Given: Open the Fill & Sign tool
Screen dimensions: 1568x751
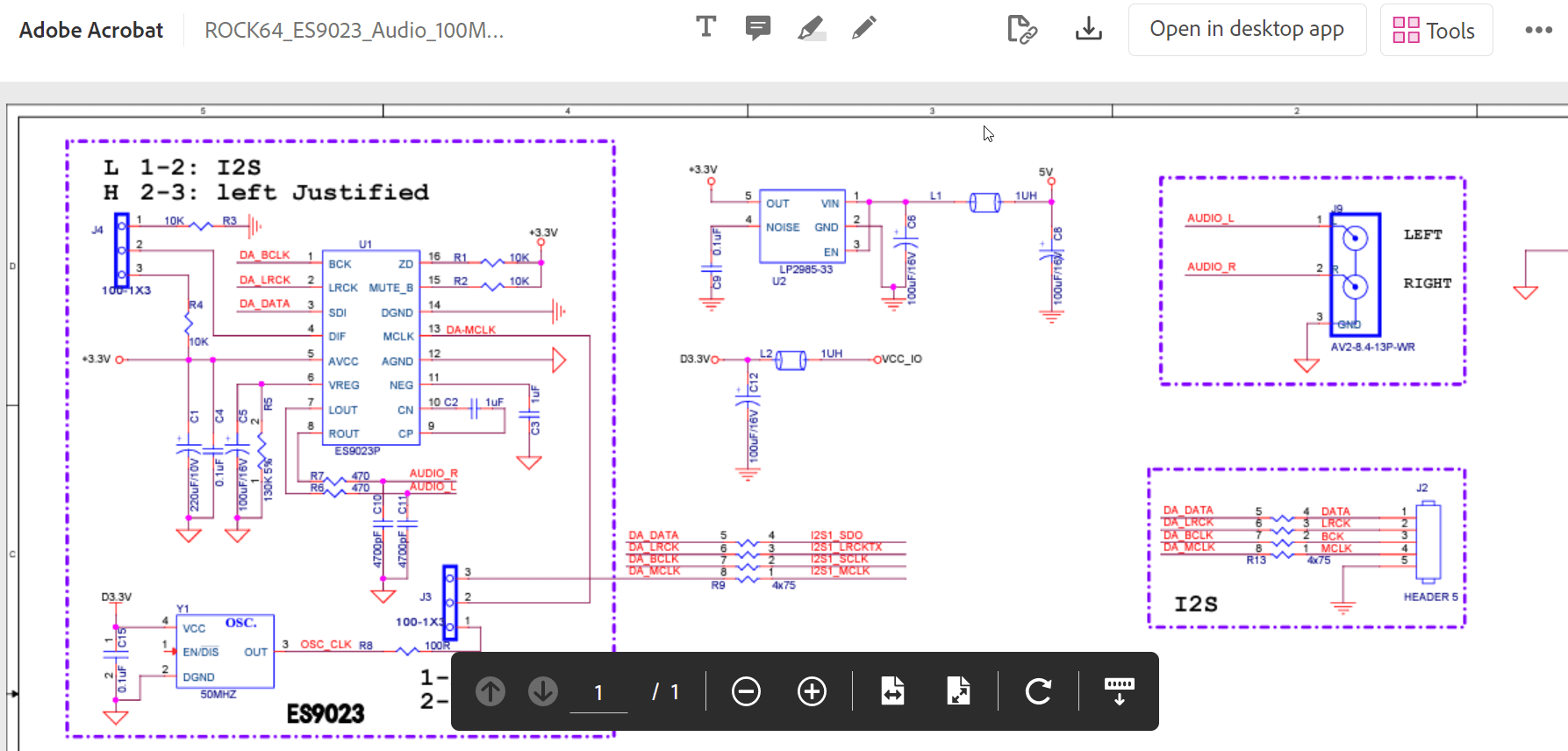Looking at the screenshot, I should coord(1022,29).
